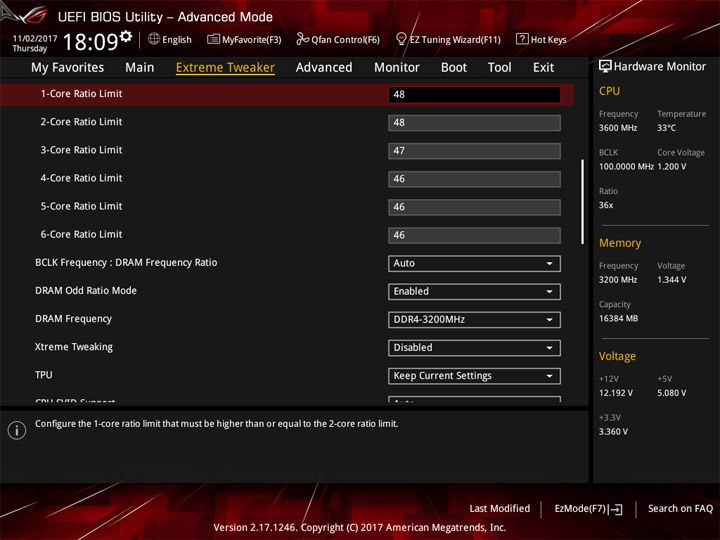This screenshot has height=540, width=720.
Task: Select the 1-Core Ratio Limit label
Action: [x=81, y=94]
